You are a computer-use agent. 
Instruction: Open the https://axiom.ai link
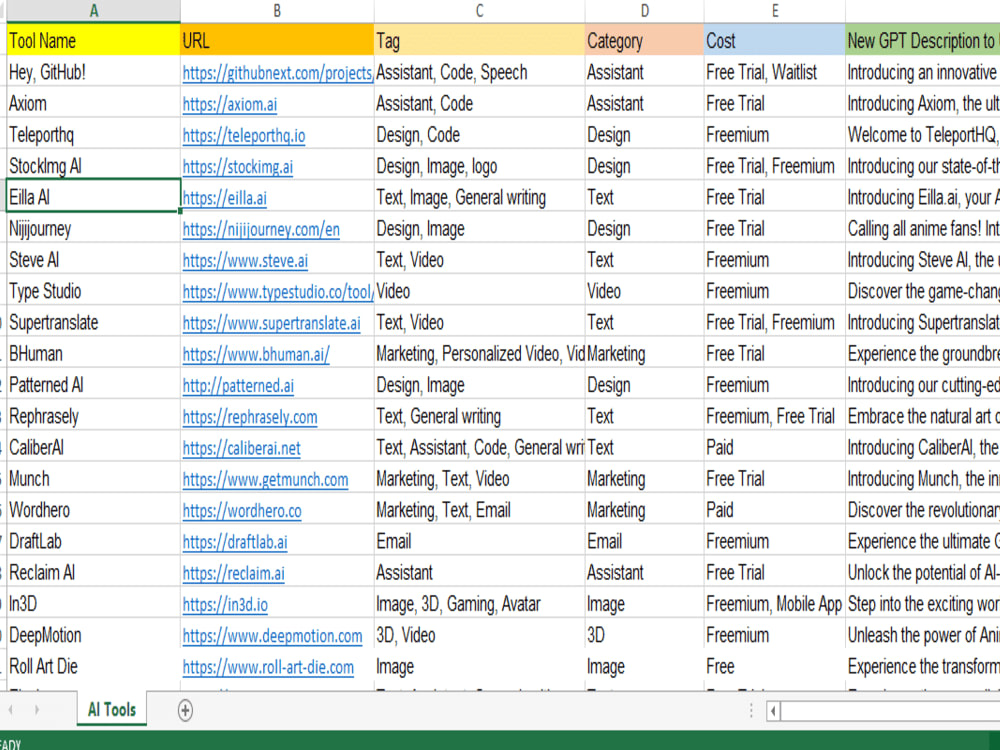230,104
